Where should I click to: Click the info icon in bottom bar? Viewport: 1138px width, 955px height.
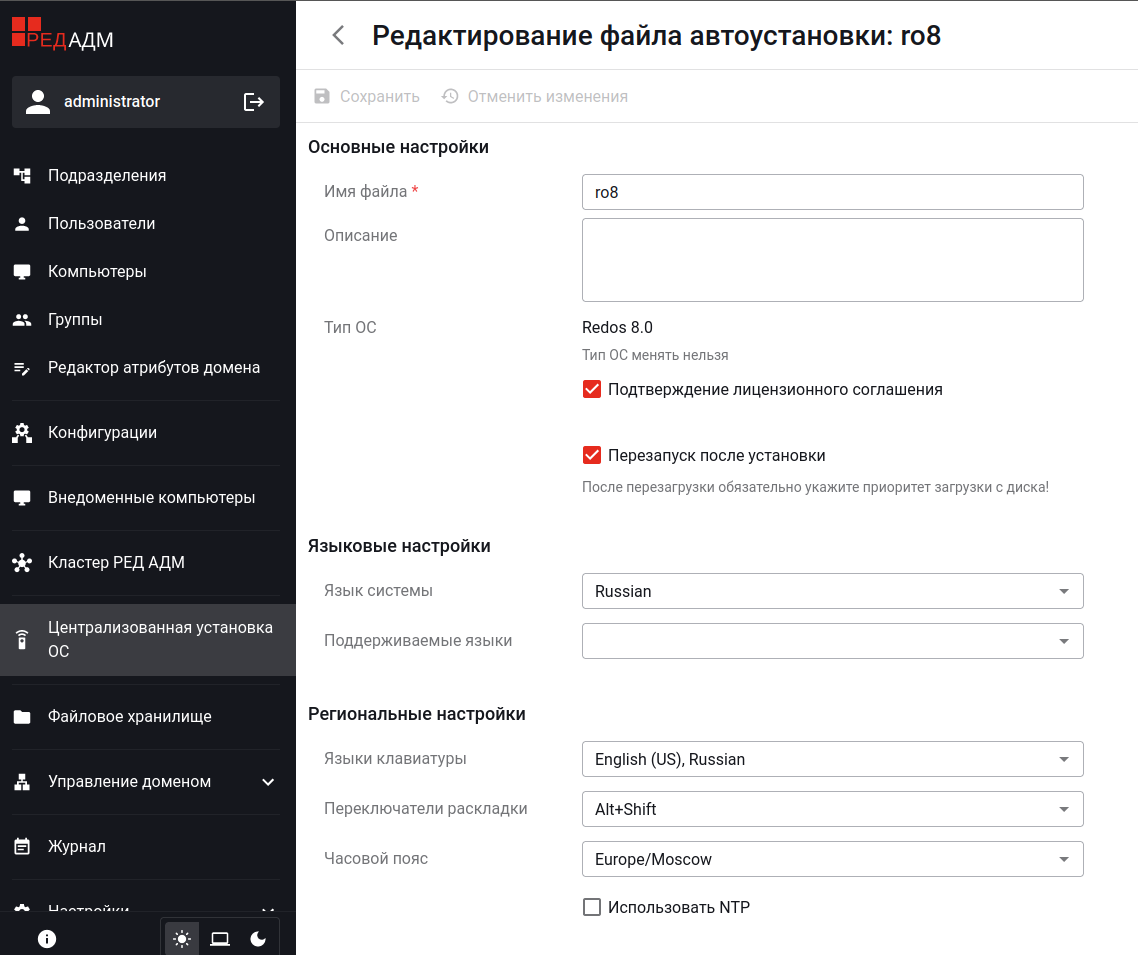47,938
